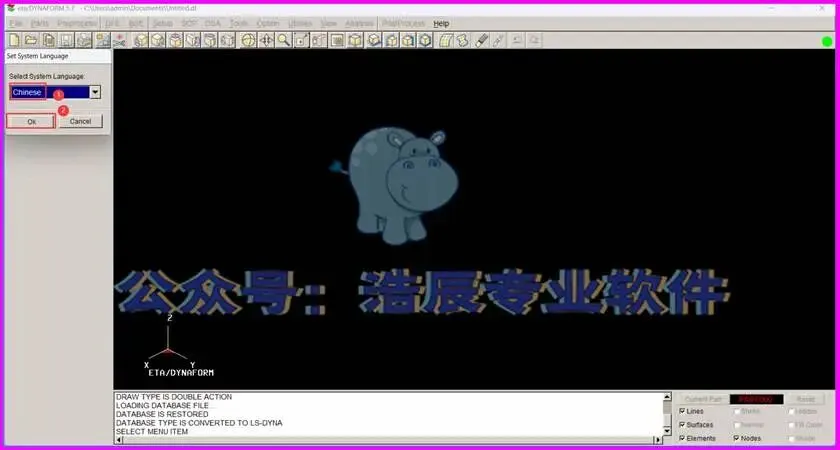Viewport: 840px width, 450px height.
Task: Open the View menu
Action: point(328,24)
